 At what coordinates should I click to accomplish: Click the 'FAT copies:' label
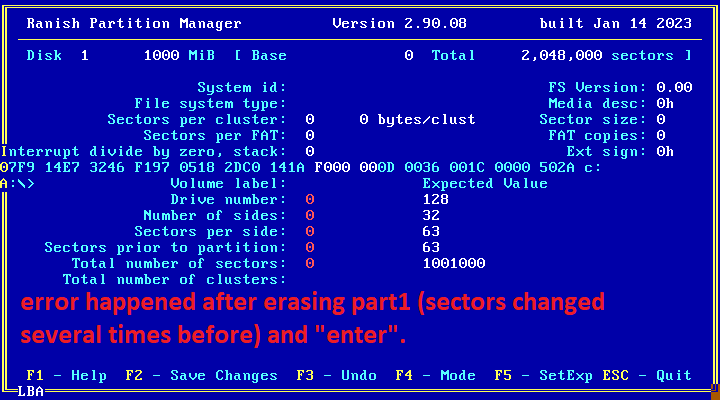[597, 136]
